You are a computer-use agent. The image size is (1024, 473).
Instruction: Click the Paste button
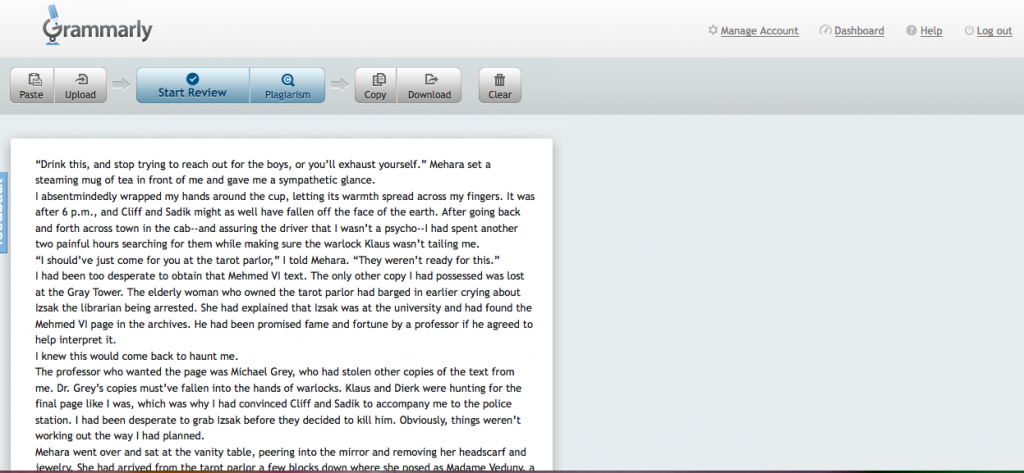(32, 86)
